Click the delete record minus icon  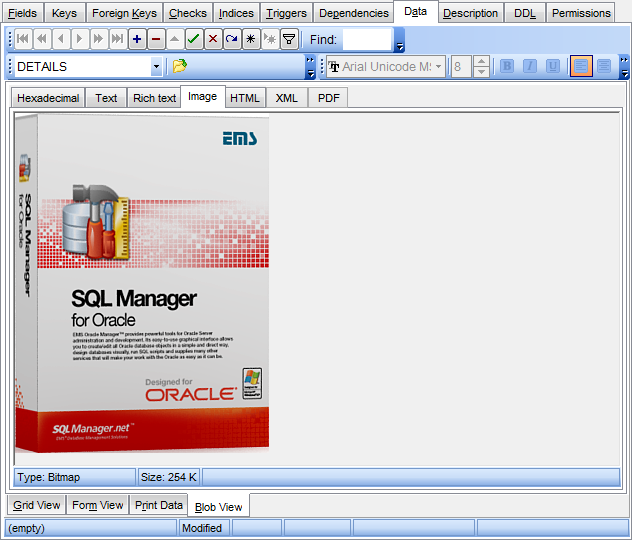pos(156,40)
